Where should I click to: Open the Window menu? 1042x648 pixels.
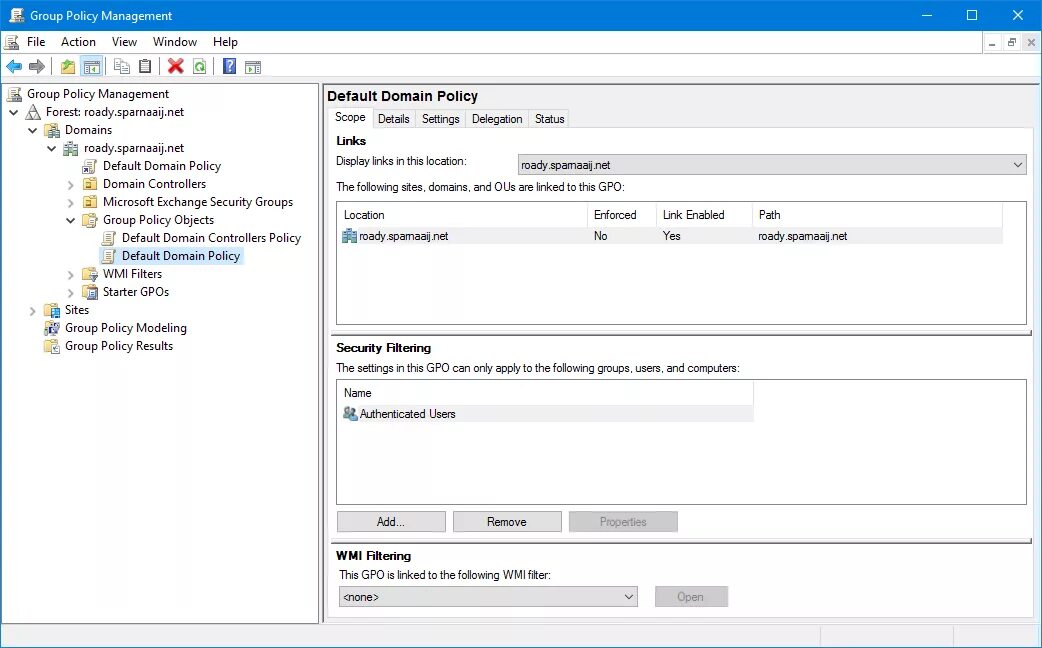[x=175, y=42]
